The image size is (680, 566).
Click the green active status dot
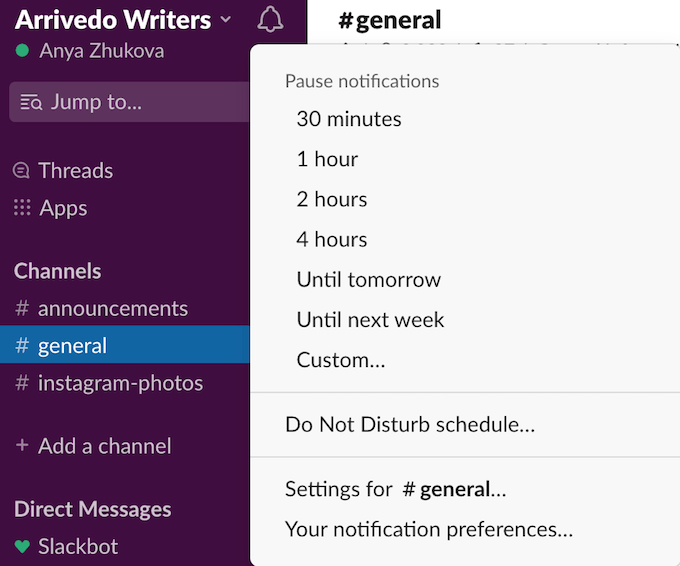pos(22,51)
